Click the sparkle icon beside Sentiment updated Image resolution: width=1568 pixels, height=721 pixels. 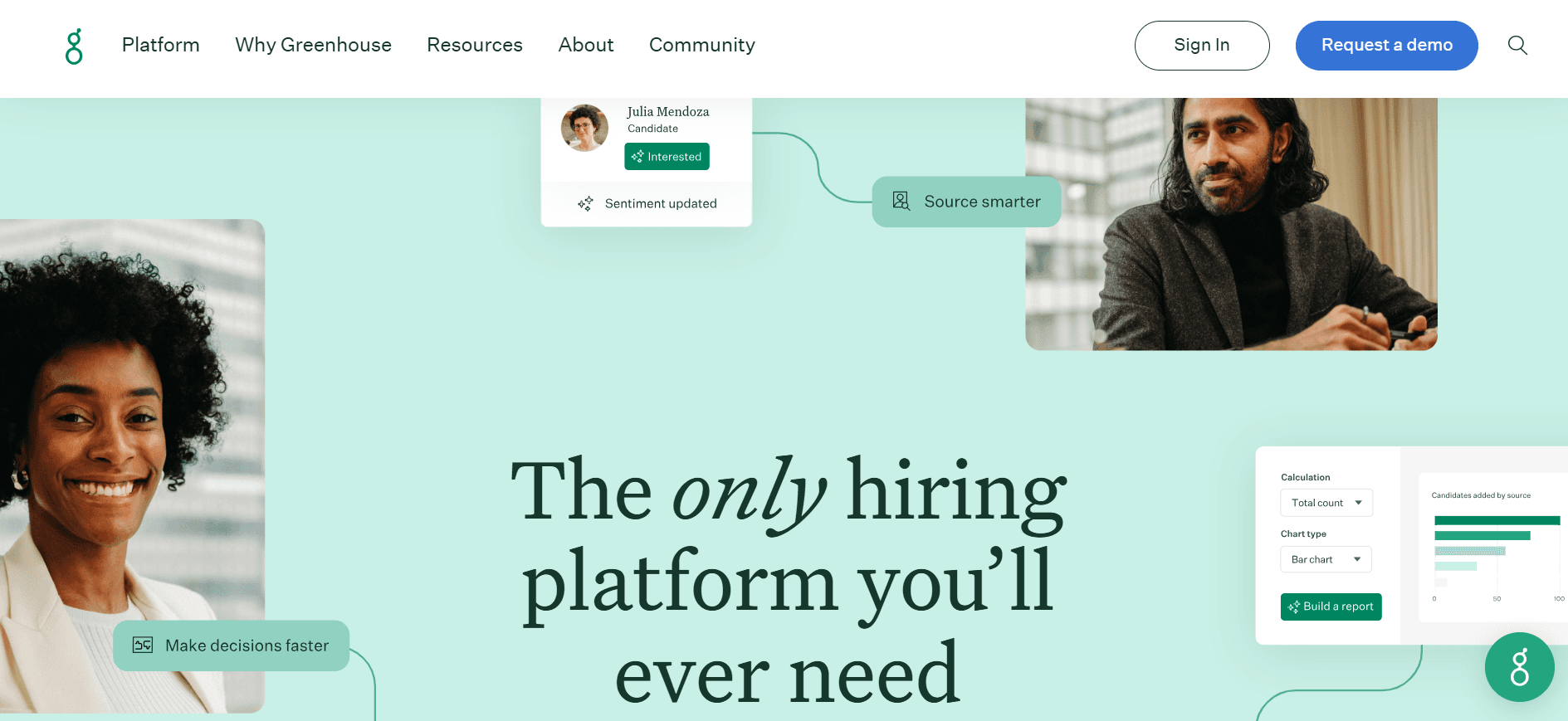point(585,203)
